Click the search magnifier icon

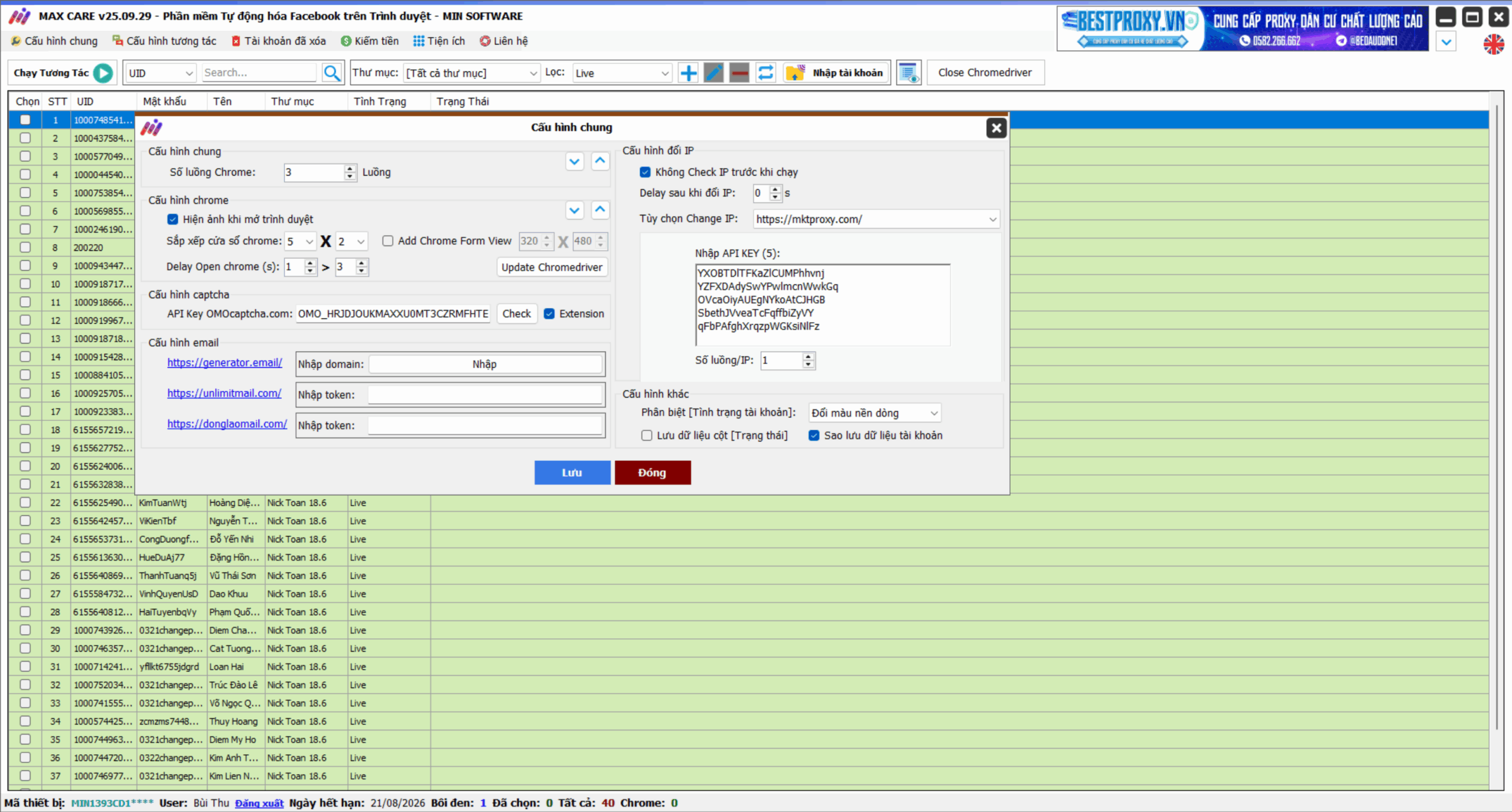[x=332, y=73]
